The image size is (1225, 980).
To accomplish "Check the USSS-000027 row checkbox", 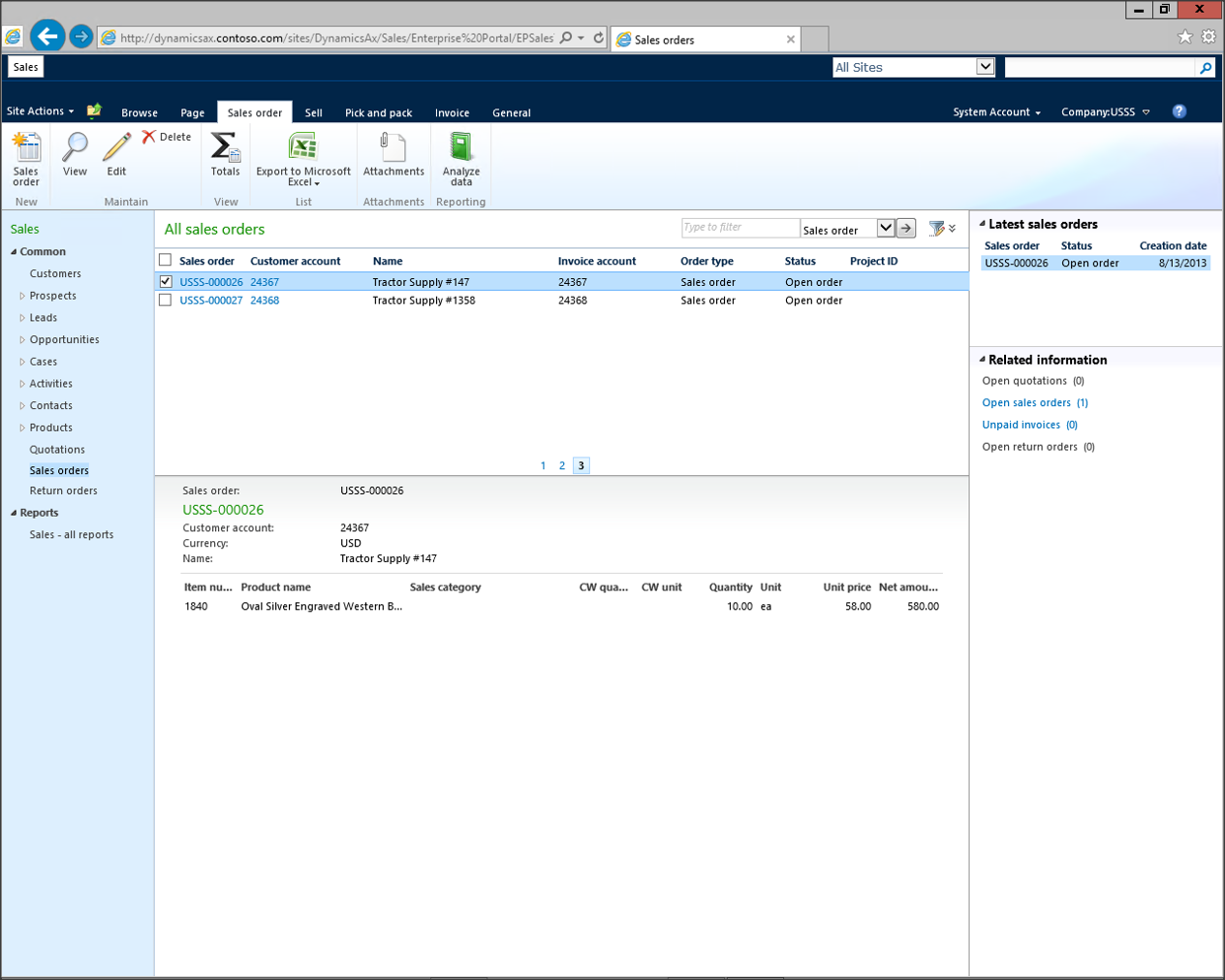I will [x=166, y=301].
